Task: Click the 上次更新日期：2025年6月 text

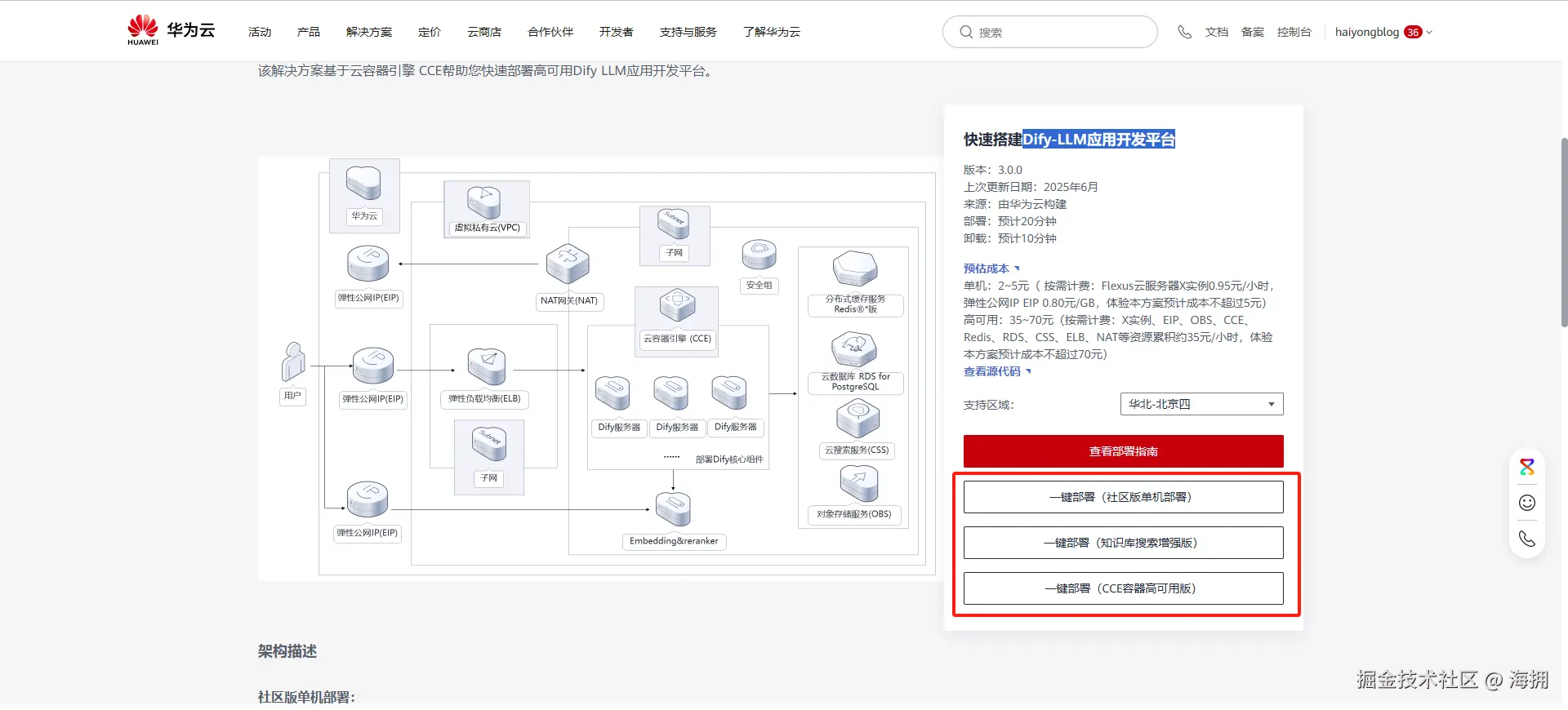Action: [x=1031, y=187]
